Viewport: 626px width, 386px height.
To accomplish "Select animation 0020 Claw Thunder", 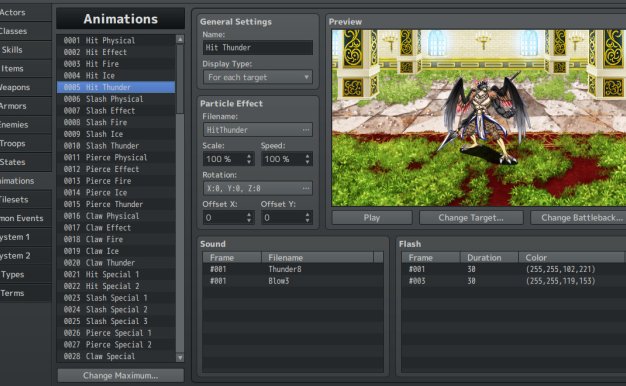I will pos(116,263).
